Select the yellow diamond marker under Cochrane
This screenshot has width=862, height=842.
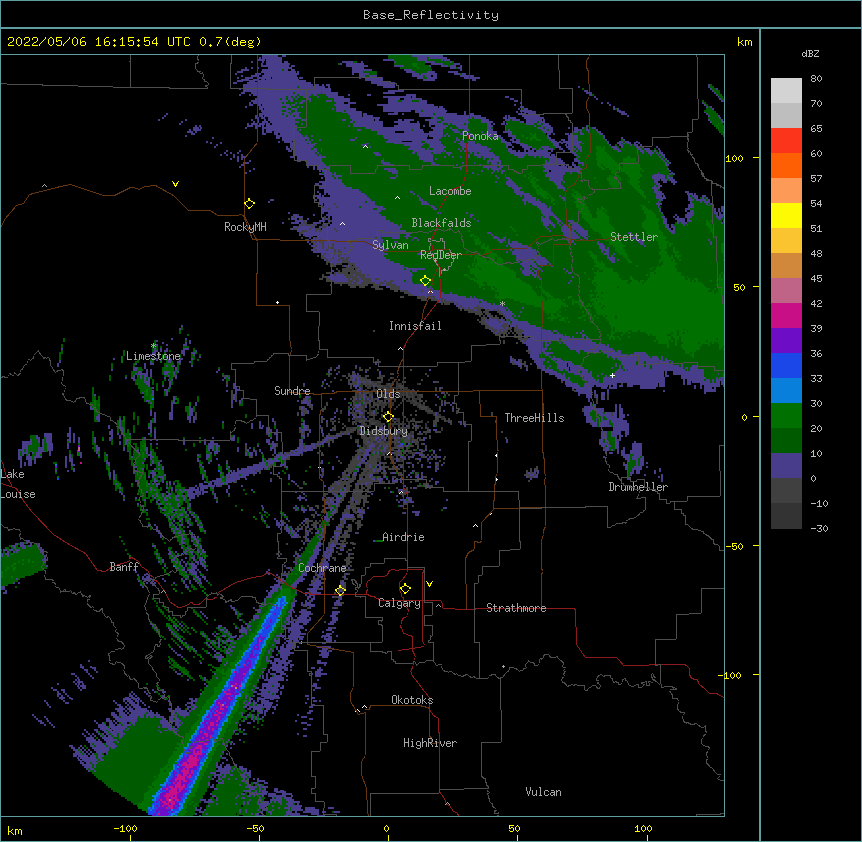(340, 591)
